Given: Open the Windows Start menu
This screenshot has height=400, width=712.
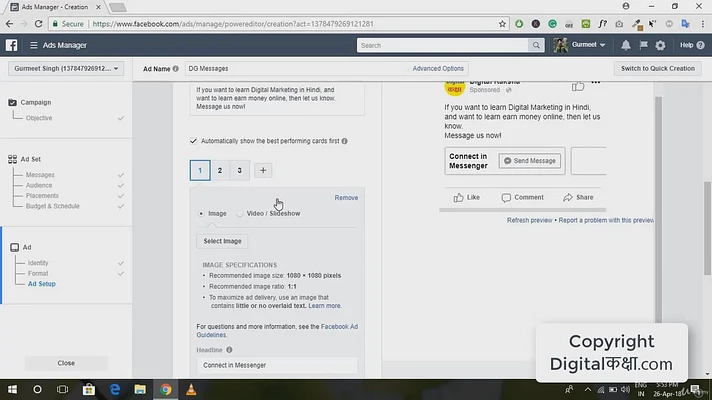Looking at the screenshot, I should click(x=12, y=390).
